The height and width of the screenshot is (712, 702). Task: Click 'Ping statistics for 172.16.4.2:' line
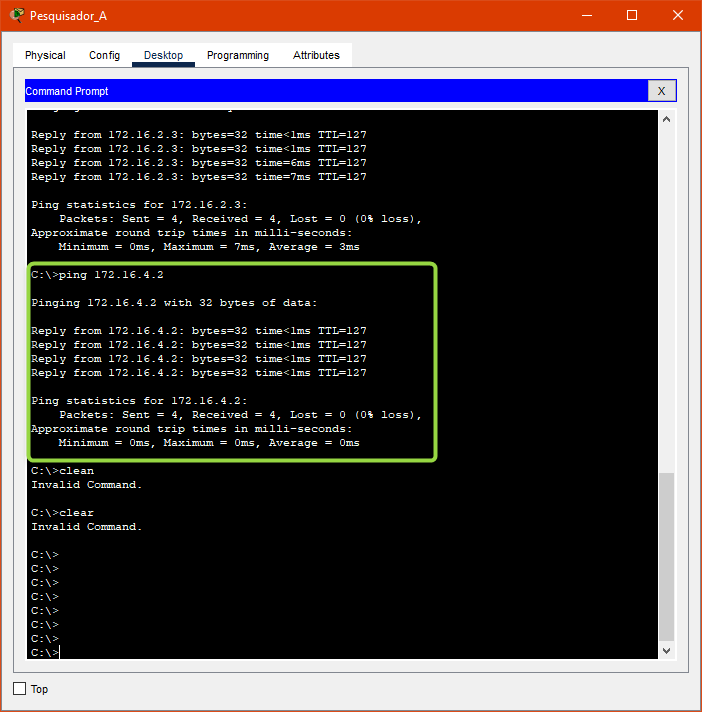tap(139, 401)
